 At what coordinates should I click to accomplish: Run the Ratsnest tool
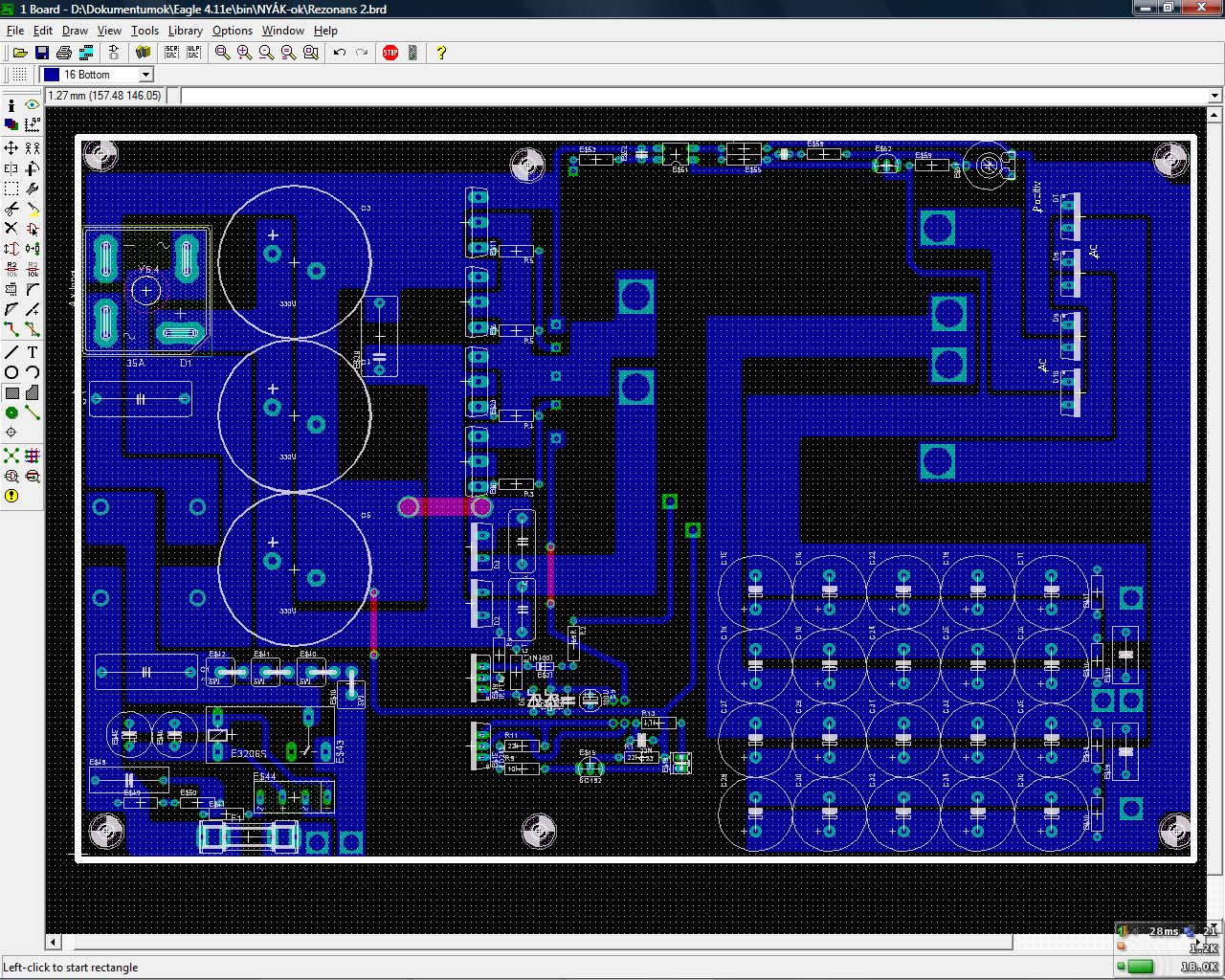pos(11,456)
